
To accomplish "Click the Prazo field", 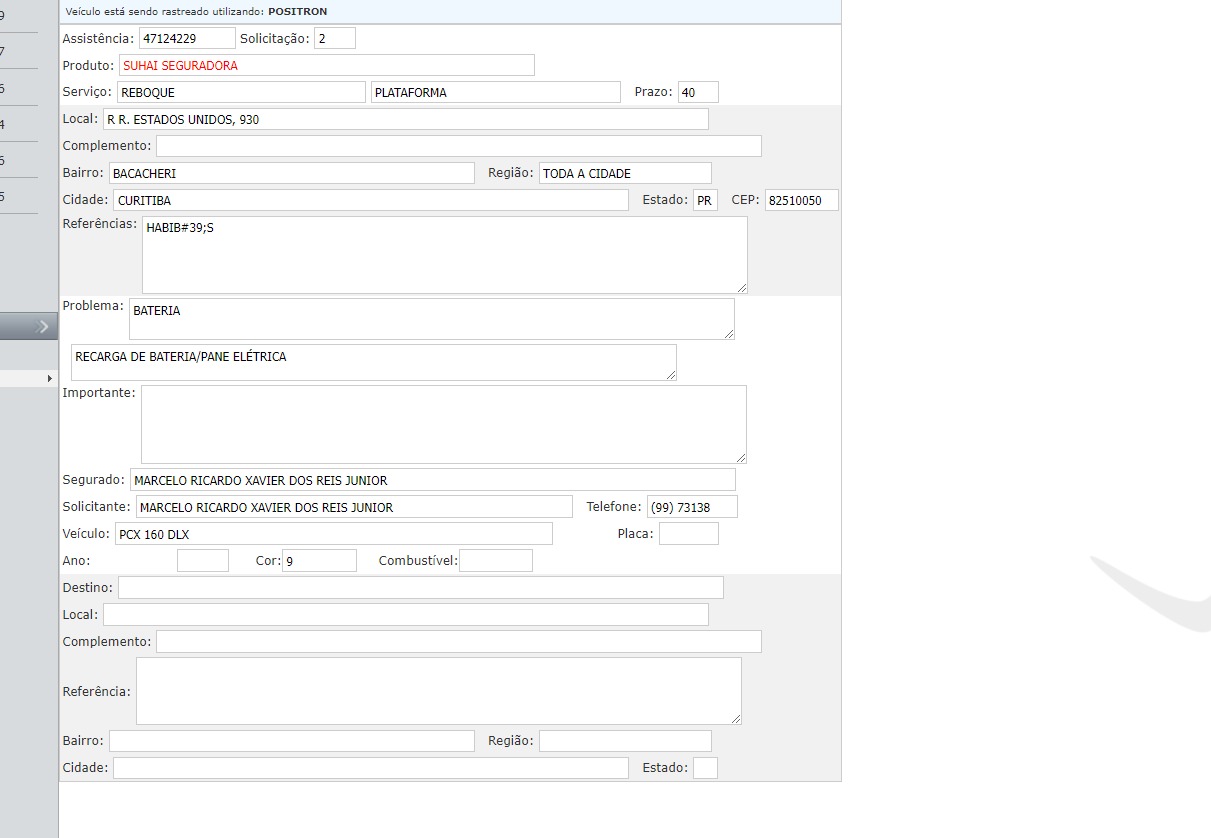I will [x=697, y=93].
